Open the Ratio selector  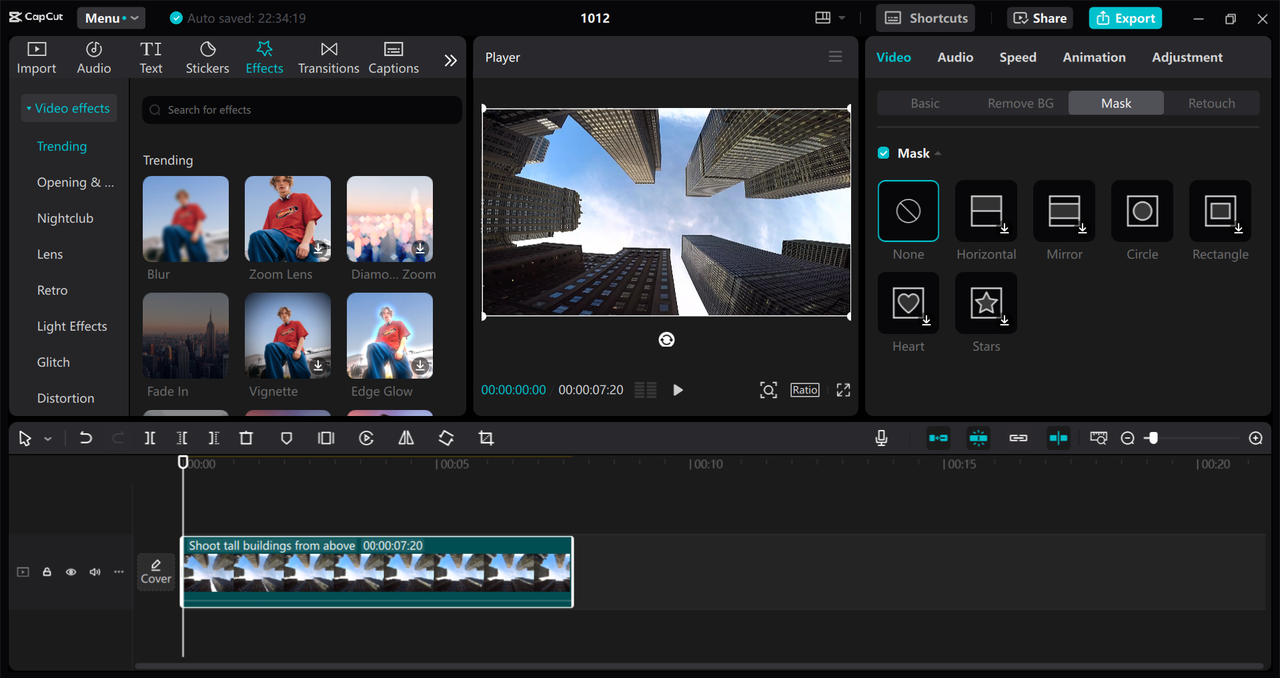click(805, 390)
